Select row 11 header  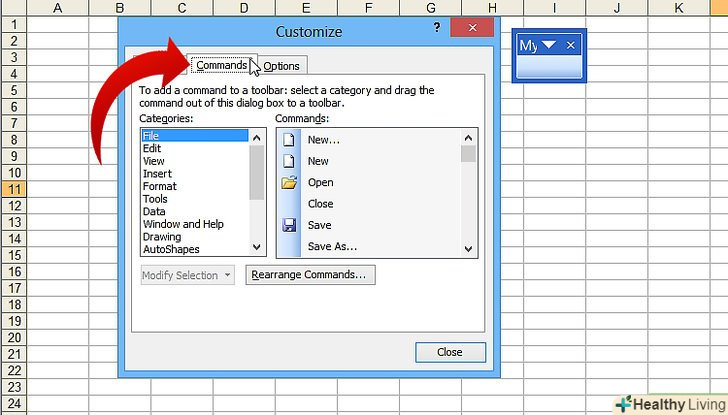click(x=13, y=189)
